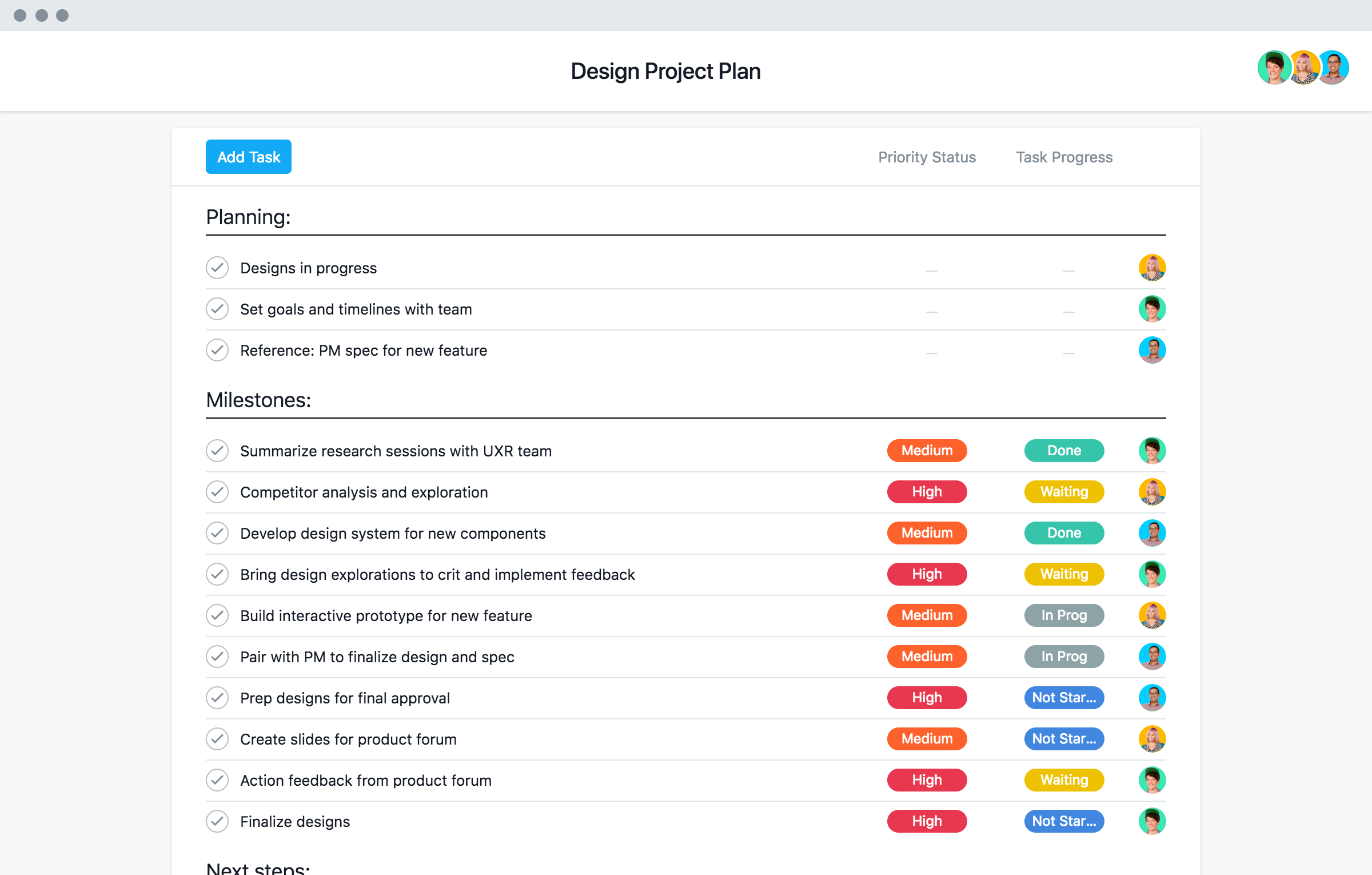Click 'Waiting' badge on Action feedback from product forum

tap(1063, 780)
